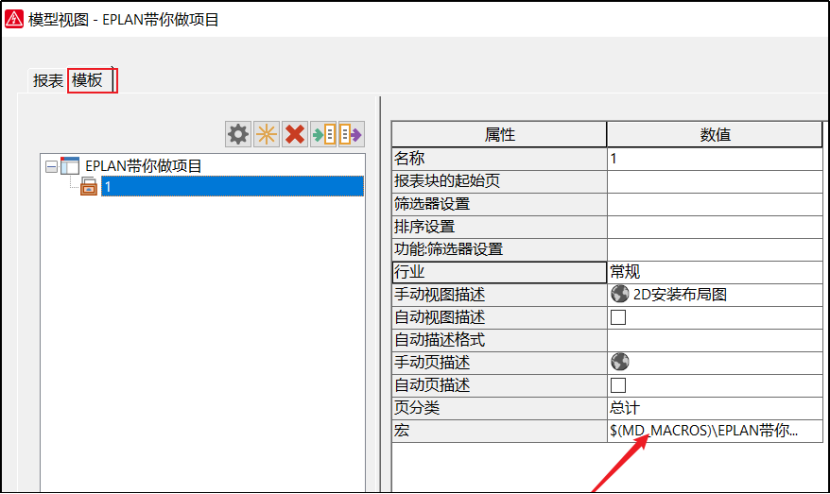
Task: Click the 宏 value $(MD_MACROS) path
Action: coord(703,430)
